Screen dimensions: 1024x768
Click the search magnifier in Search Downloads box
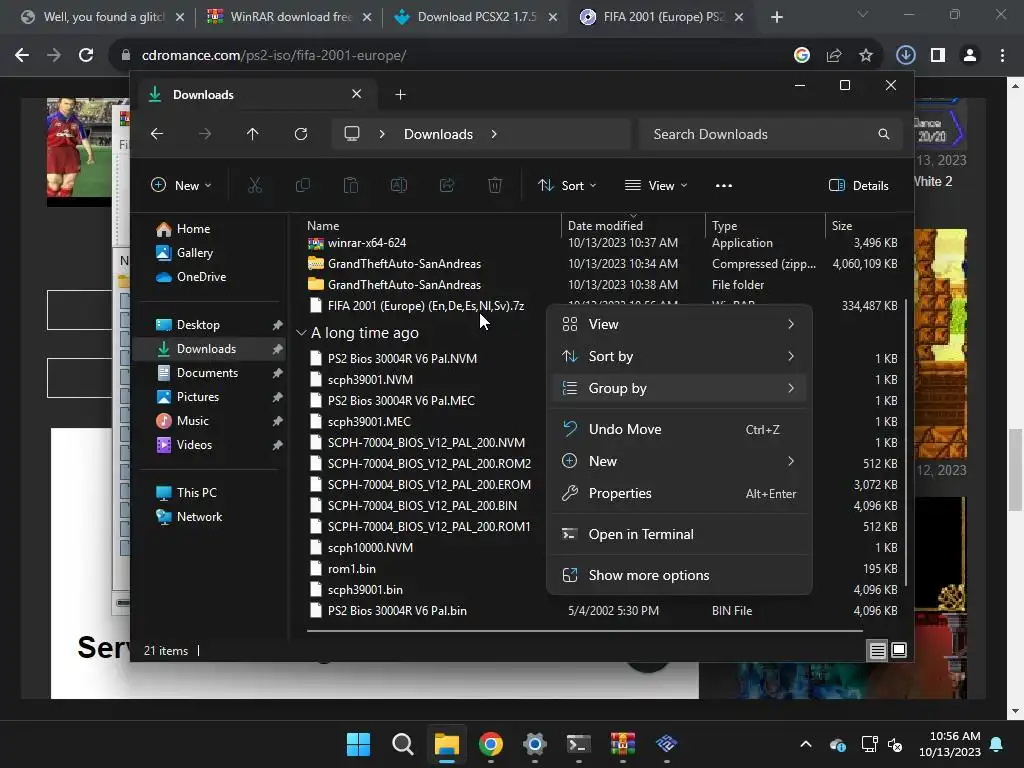click(884, 134)
